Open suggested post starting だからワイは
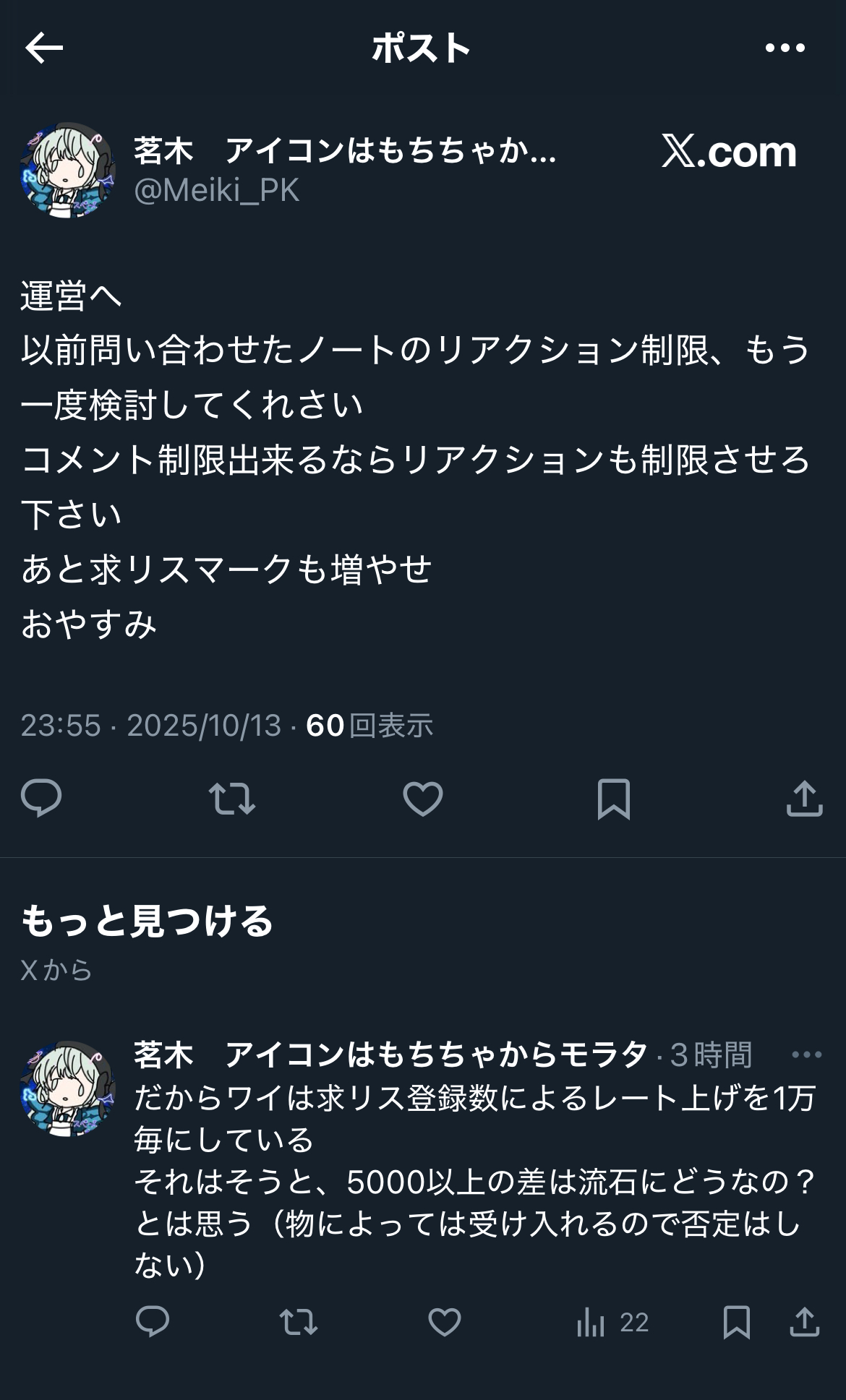This screenshot has height=1400, width=846. point(474,1181)
